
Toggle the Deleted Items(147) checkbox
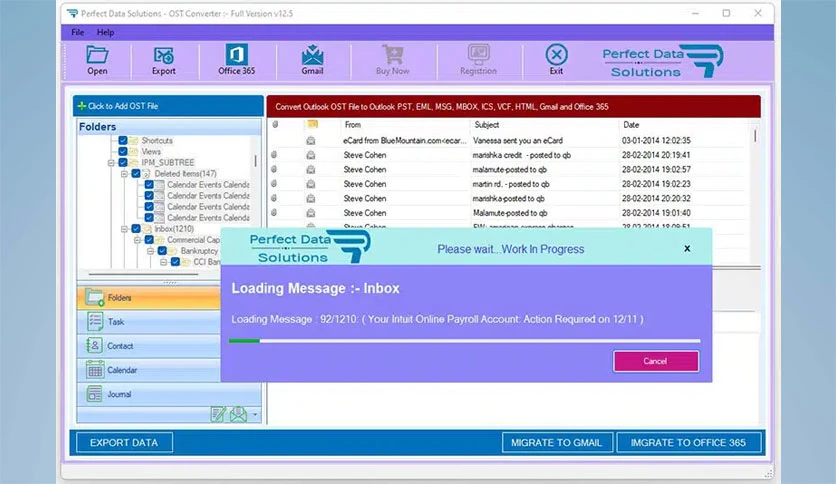136,173
